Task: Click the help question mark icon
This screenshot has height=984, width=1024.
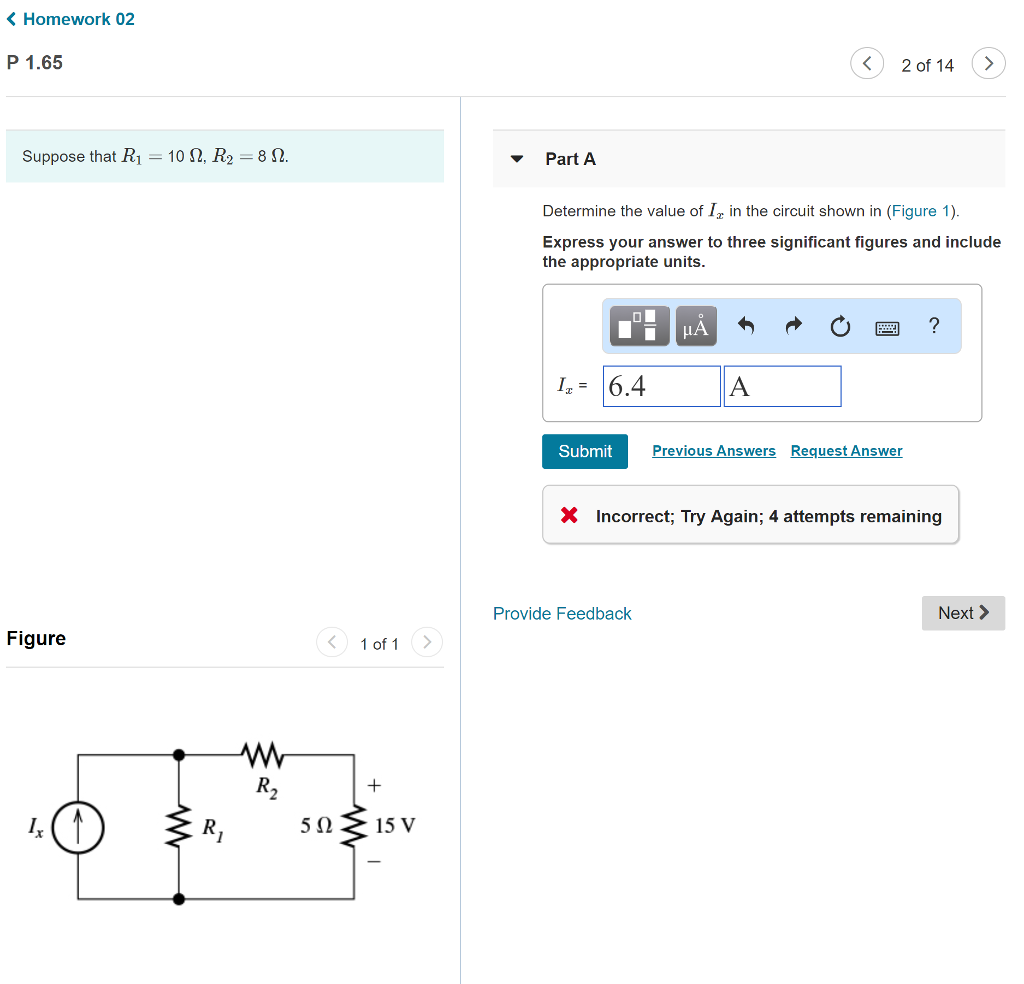Action: pyautogui.click(x=934, y=325)
